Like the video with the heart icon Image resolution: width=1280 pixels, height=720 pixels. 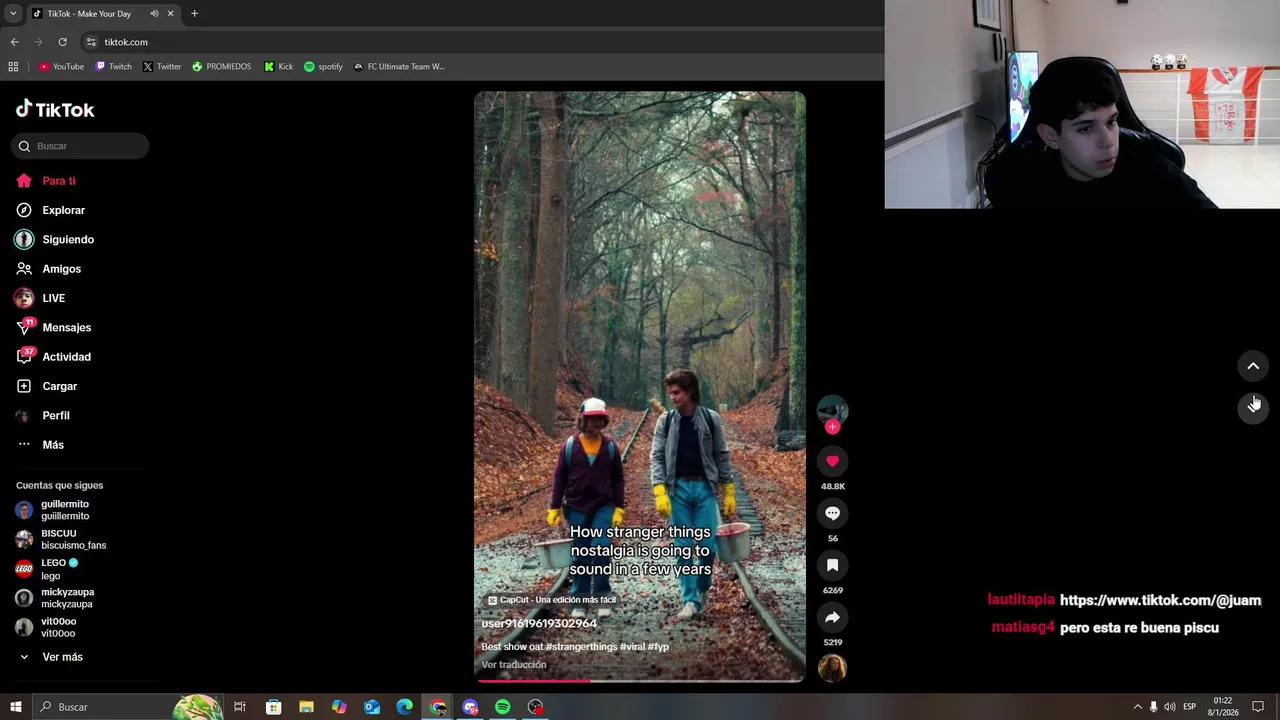tap(832, 461)
